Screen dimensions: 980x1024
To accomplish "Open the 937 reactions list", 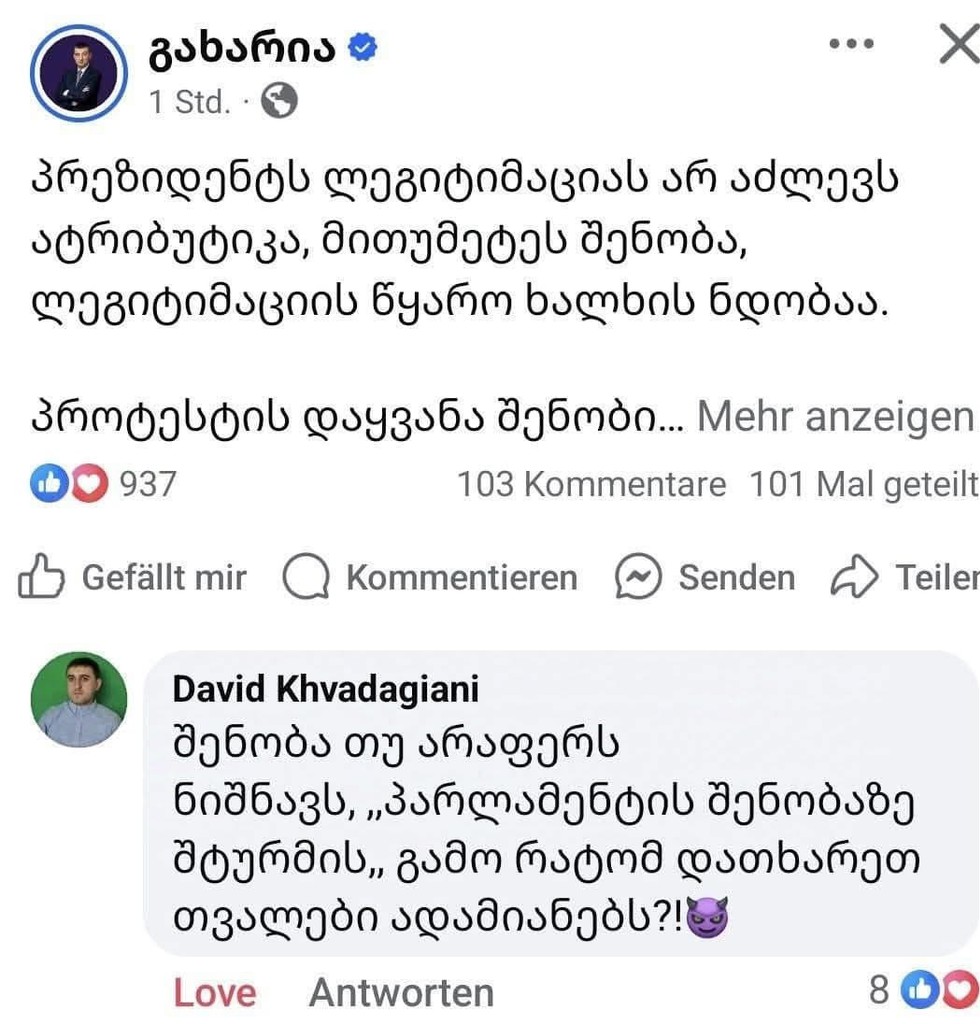I will coord(147,485).
